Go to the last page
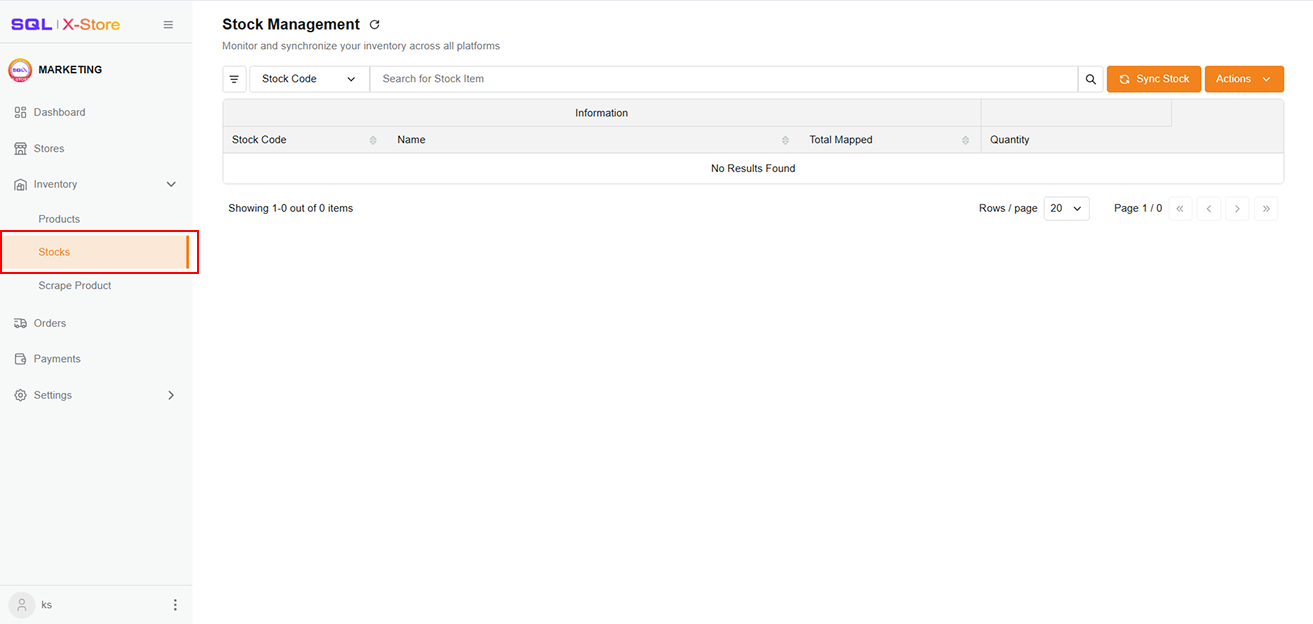Image resolution: width=1313 pixels, height=624 pixels. tap(1266, 208)
